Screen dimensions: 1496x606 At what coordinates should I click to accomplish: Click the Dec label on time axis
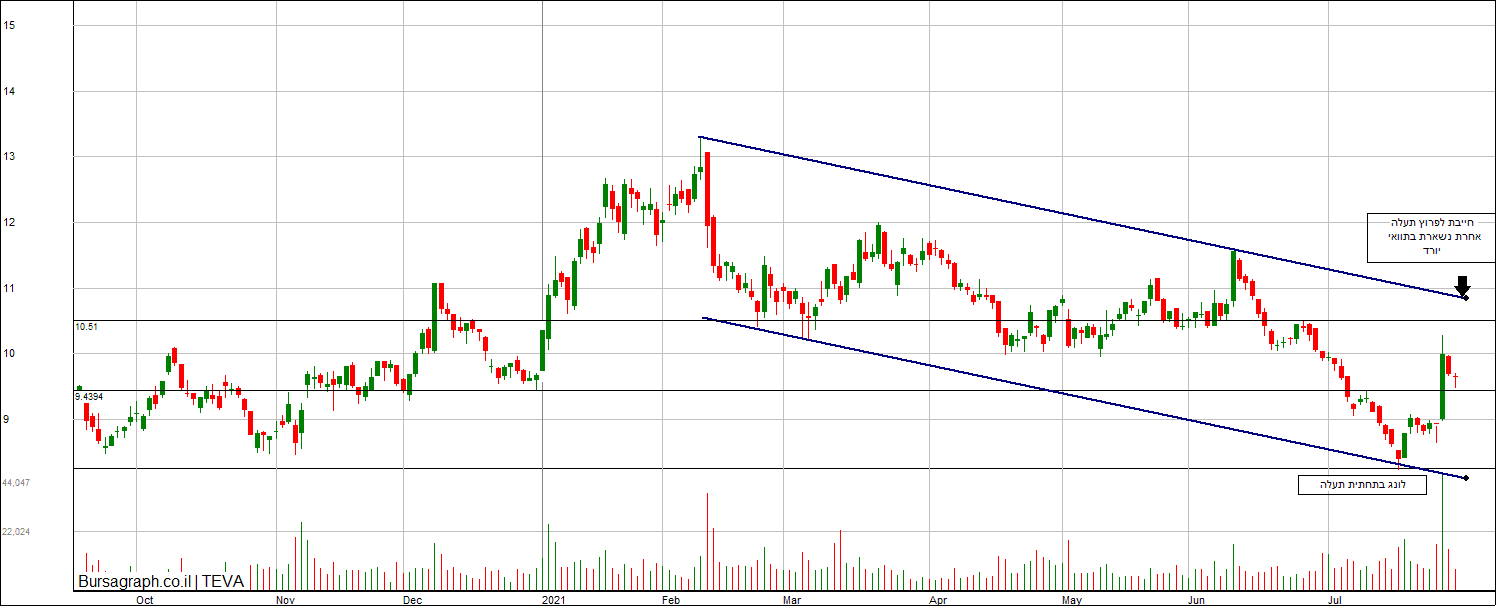(412, 601)
